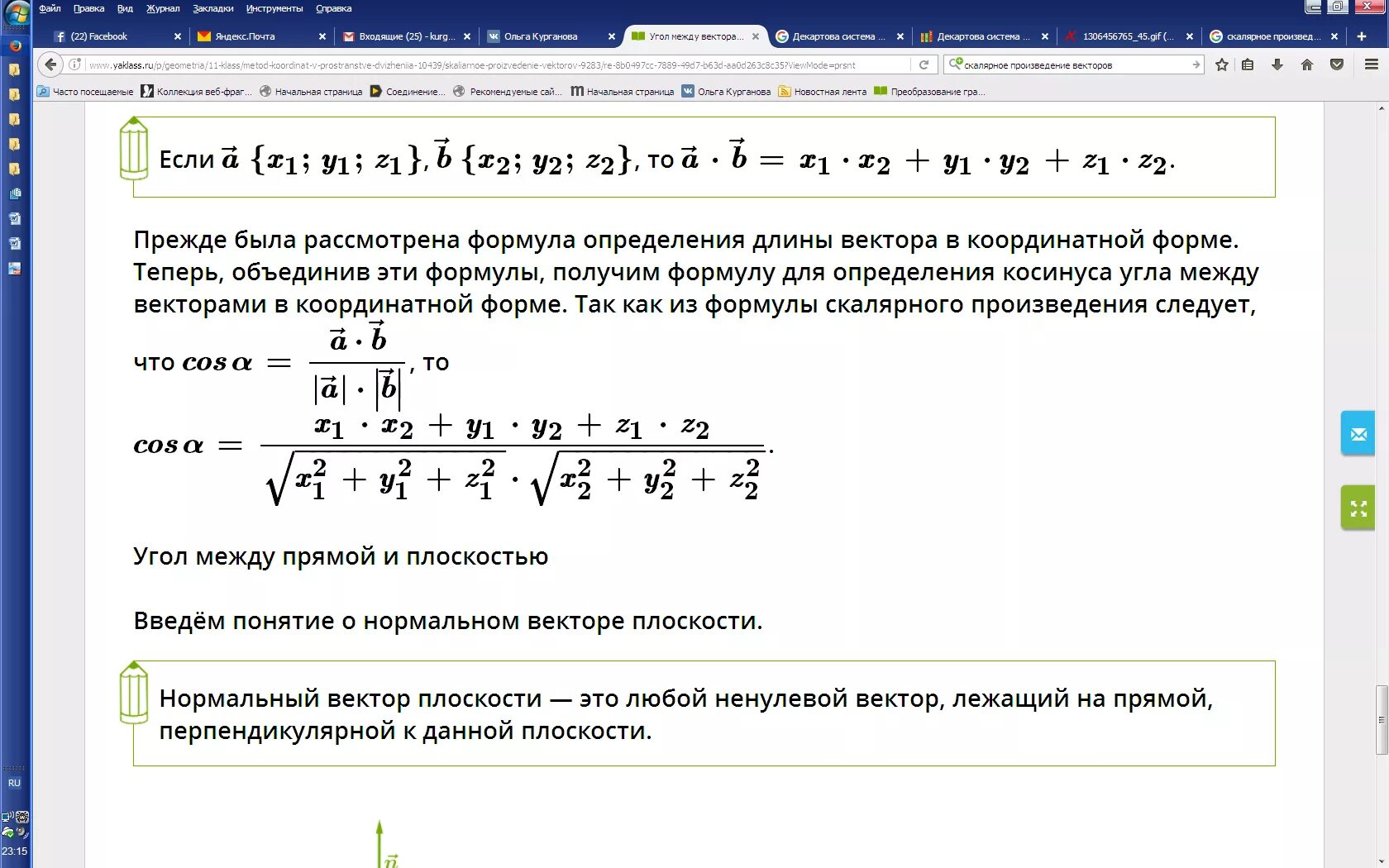Click the scrollbar up arrow
This screenshot has width=1389, height=868.
click(1382, 109)
